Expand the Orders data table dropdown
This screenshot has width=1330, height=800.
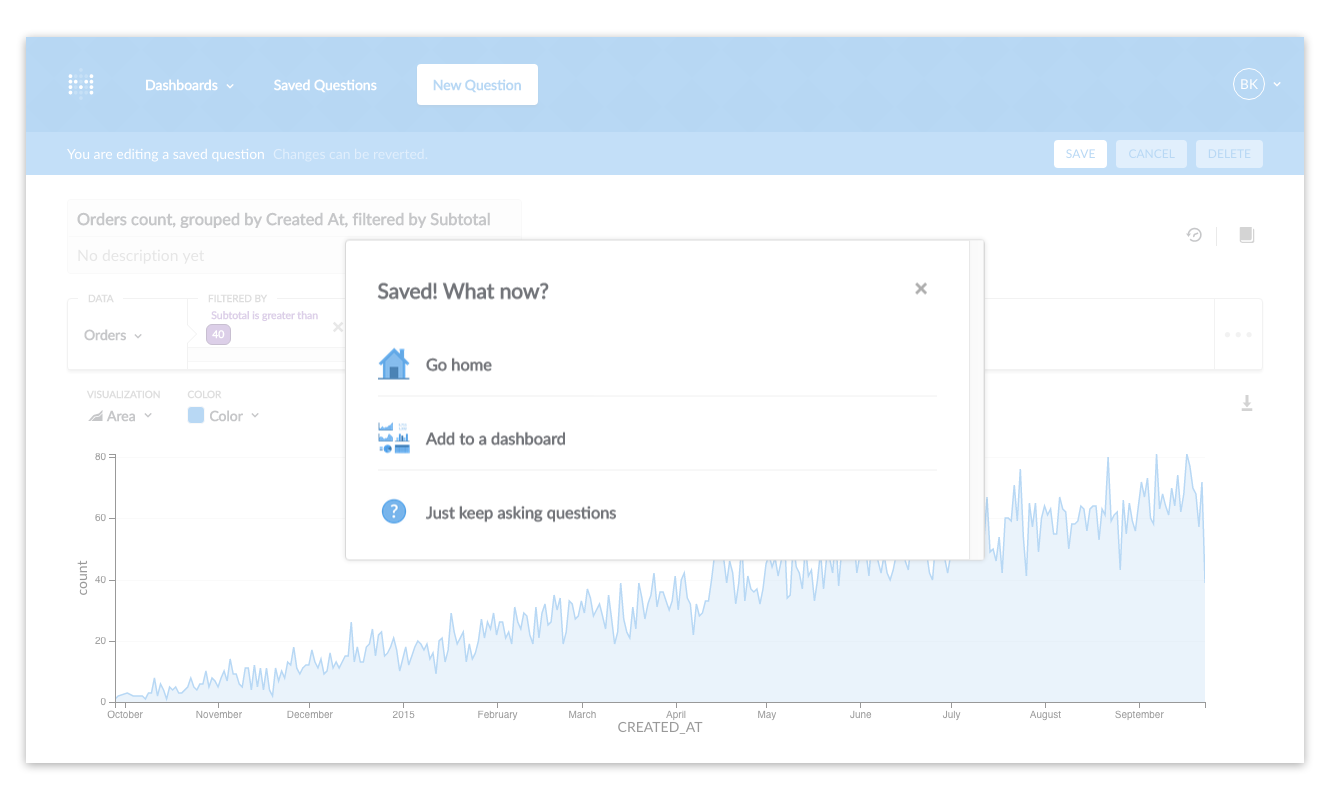113,335
